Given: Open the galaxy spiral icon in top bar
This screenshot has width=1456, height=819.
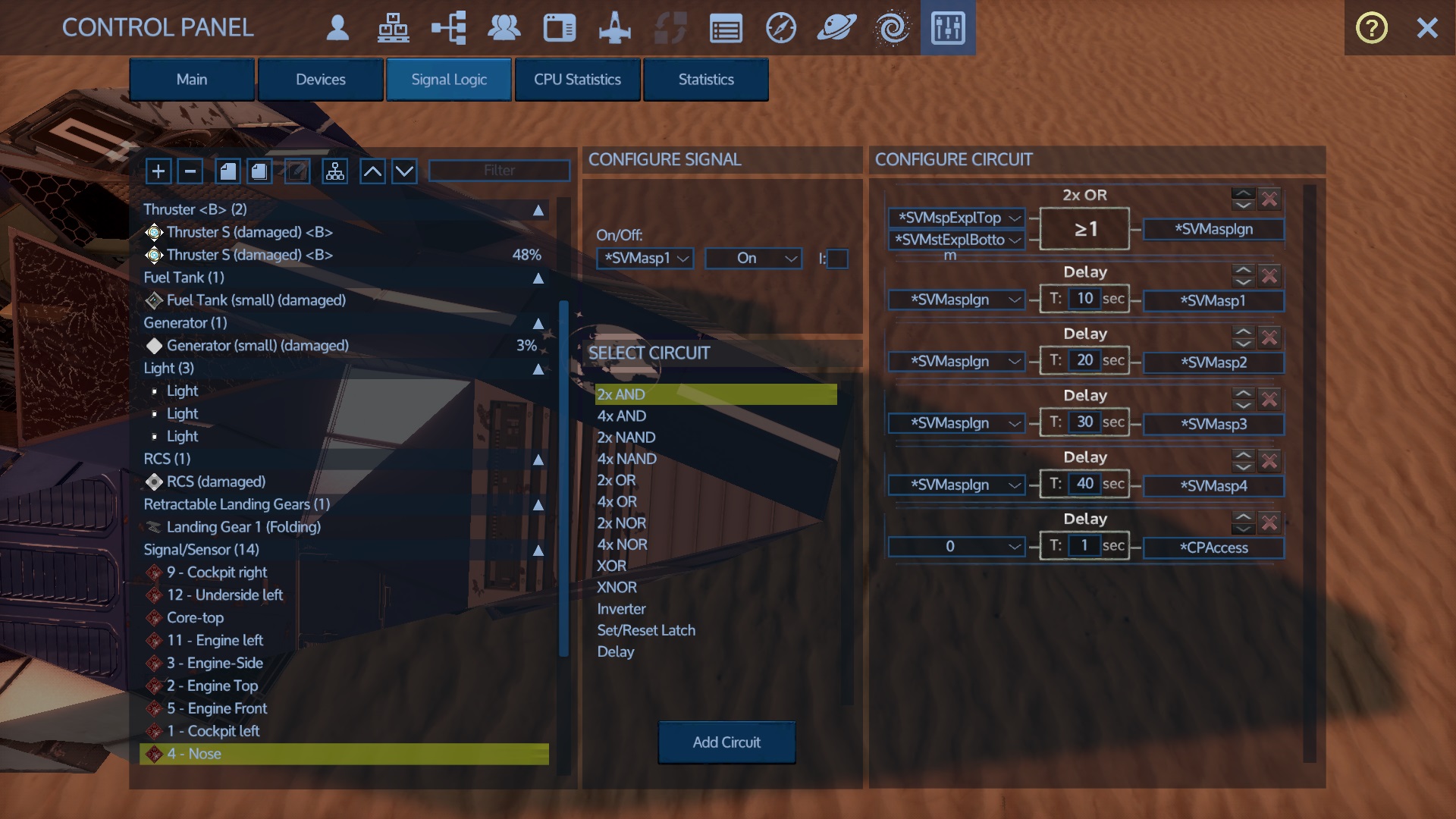Looking at the screenshot, I should tap(892, 28).
